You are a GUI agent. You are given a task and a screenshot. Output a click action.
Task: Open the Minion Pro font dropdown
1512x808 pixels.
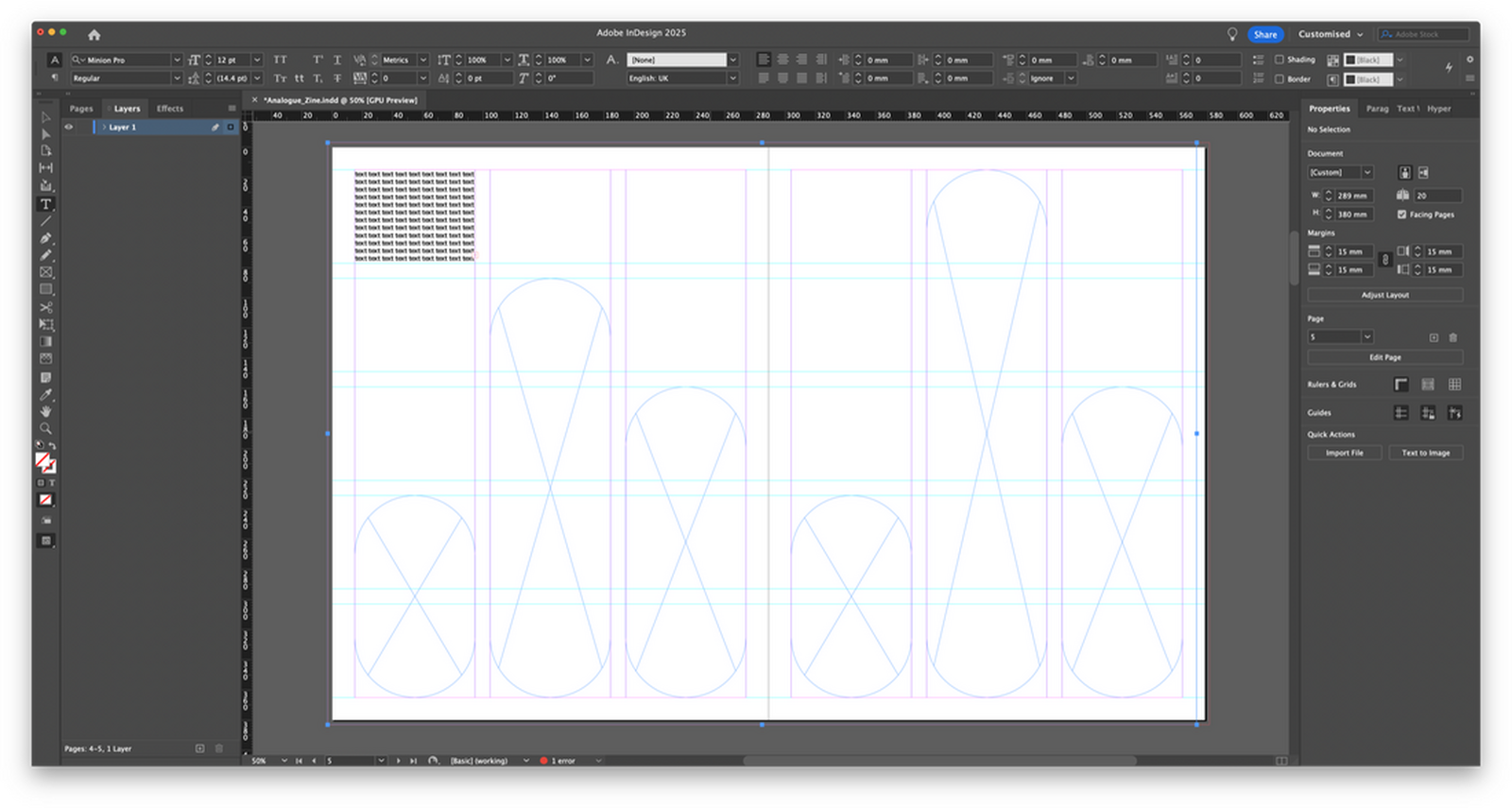click(x=176, y=60)
